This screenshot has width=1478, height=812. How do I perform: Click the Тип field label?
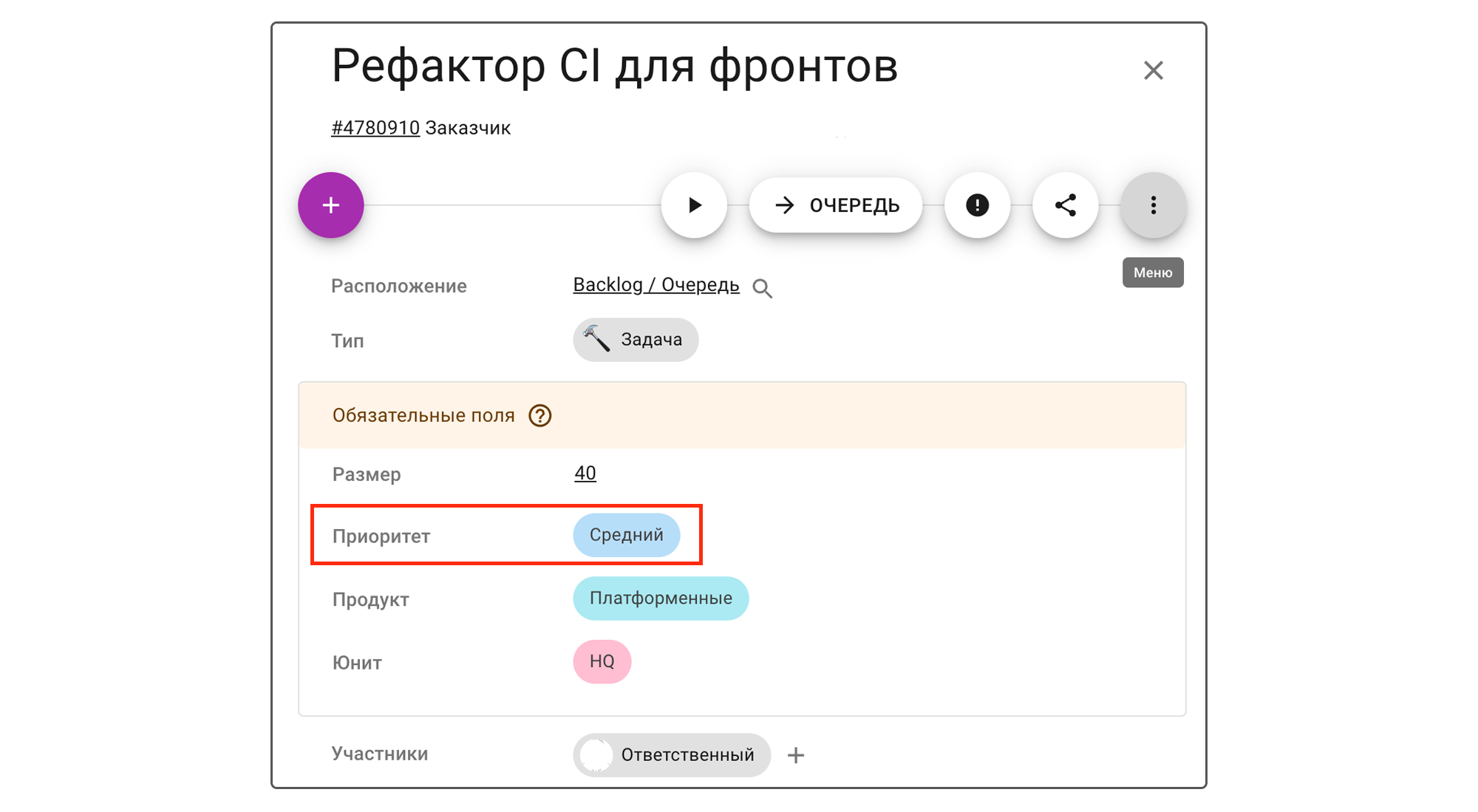click(347, 341)
